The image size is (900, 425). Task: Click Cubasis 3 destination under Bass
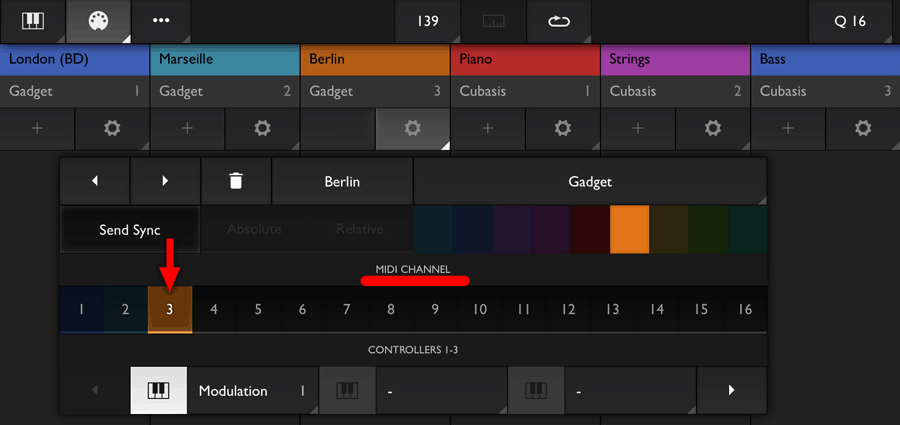[x=825, y=91]
